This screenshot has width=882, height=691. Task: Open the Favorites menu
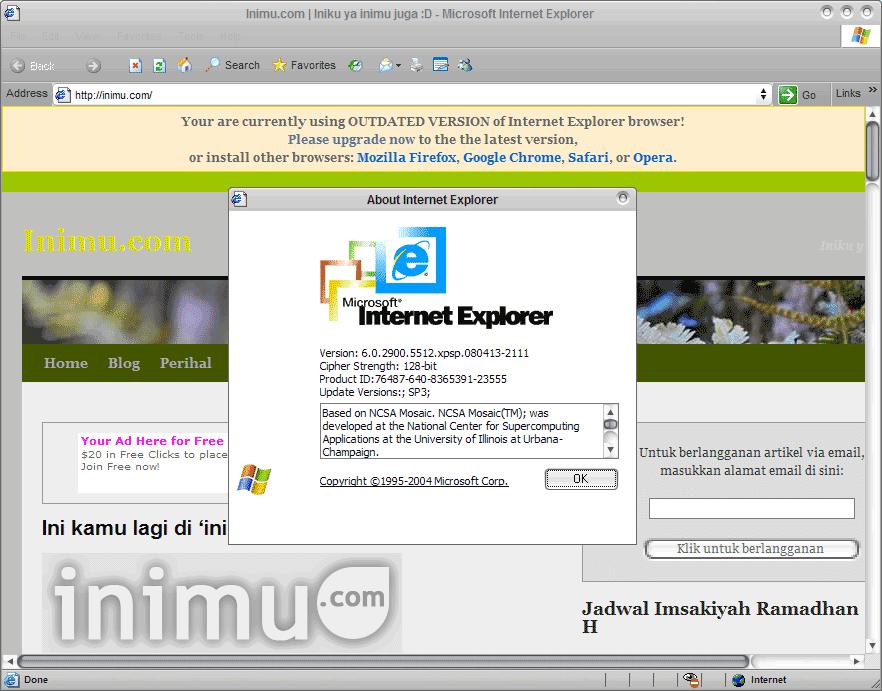pos(139,36)
